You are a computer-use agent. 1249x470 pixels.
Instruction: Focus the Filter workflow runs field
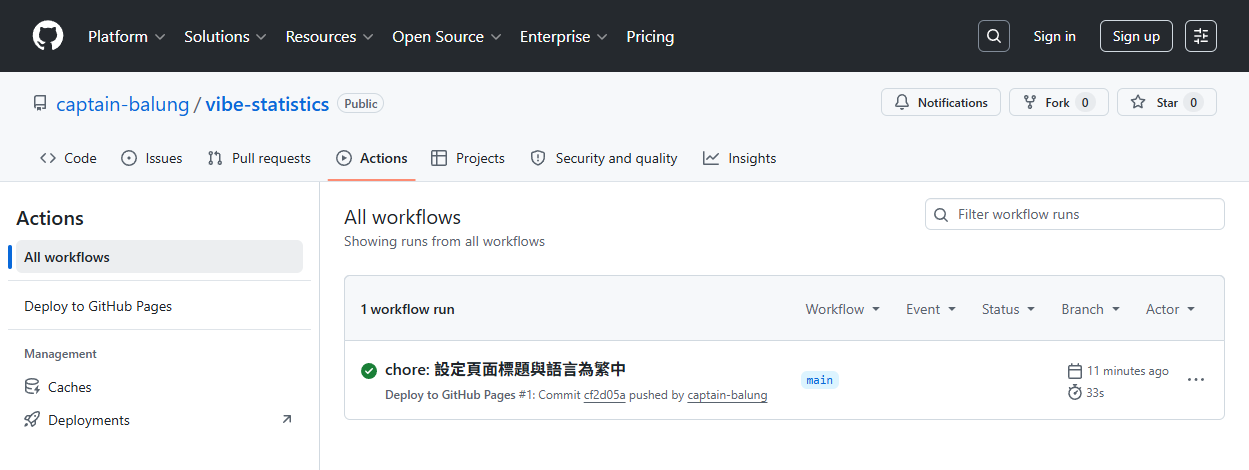(x=1075, y=214)
